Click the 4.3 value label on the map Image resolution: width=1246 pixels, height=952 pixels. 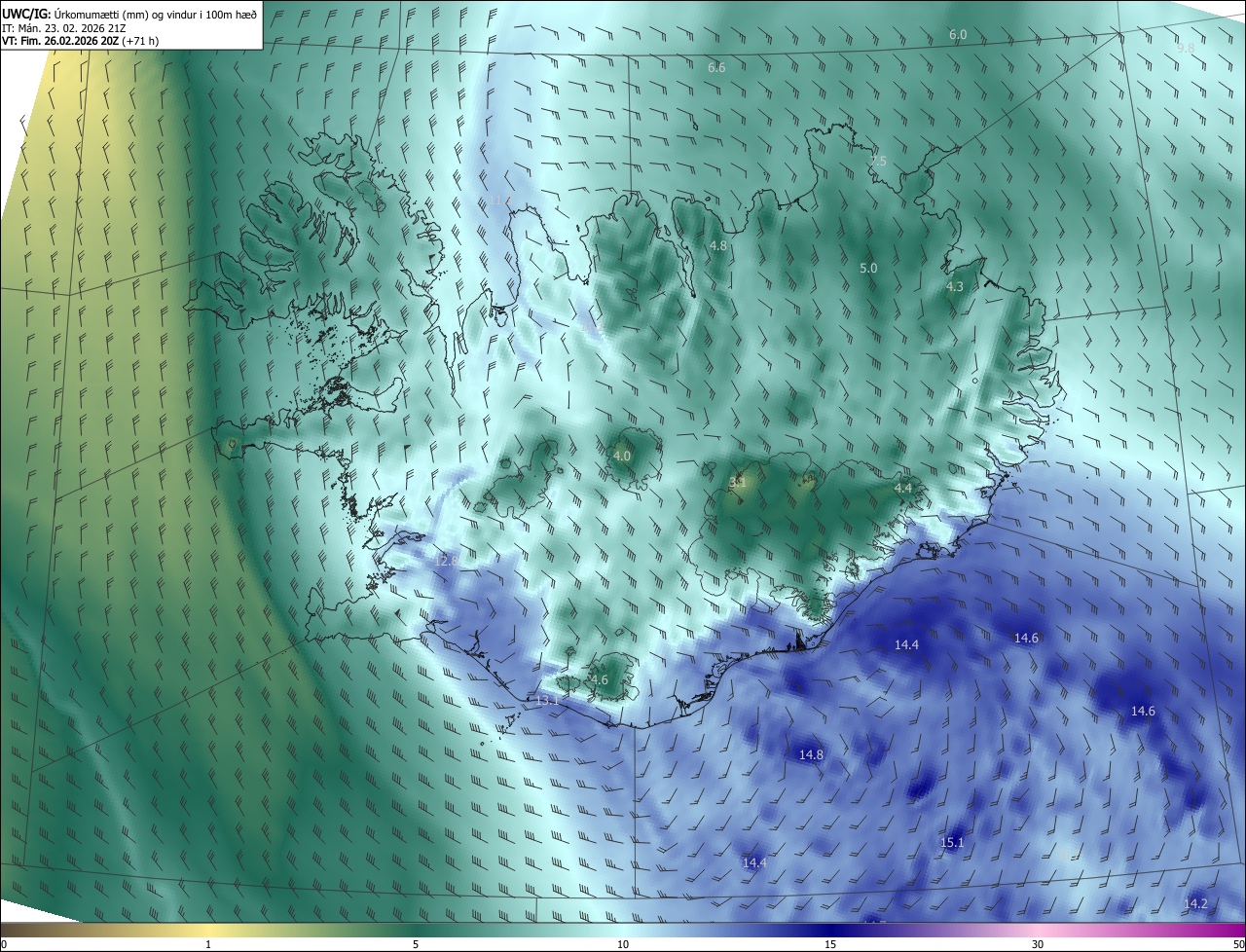pyautogui.click(x=955, y=287)
